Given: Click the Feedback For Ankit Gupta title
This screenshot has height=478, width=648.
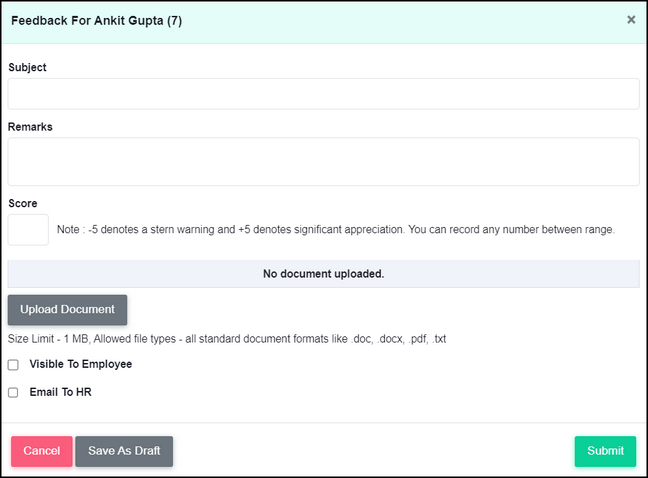Looking at the screenshot, I should (x=96, y=21).
